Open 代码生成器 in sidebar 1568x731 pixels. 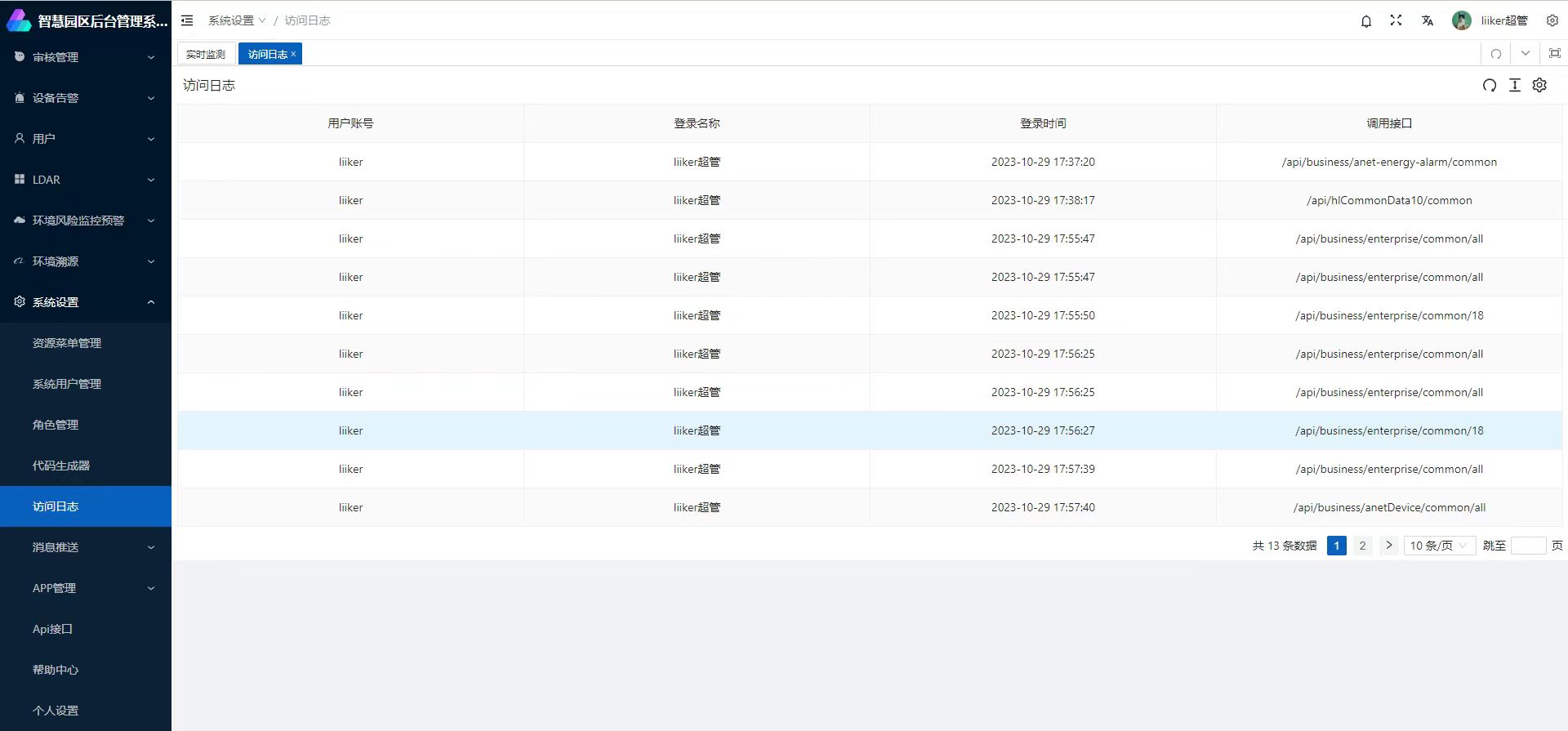tap(86, 466)
